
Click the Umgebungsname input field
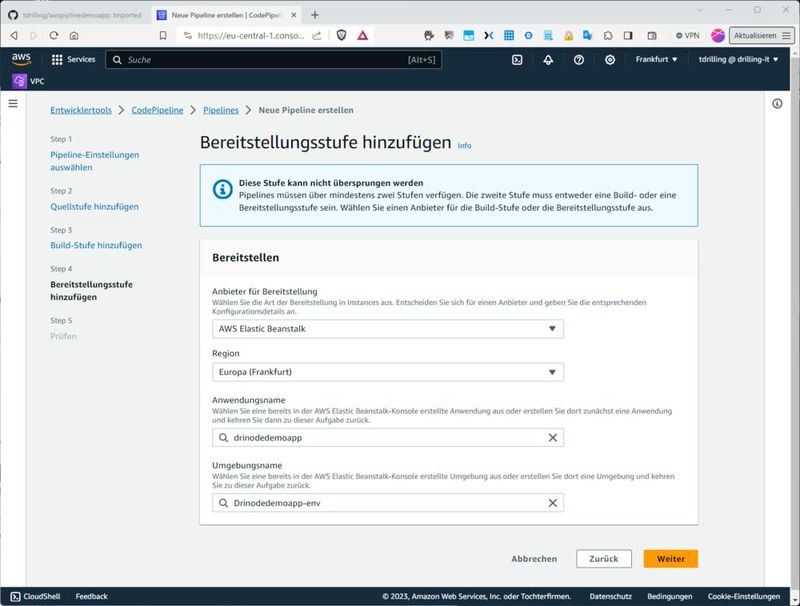click(x=388, y=503)
